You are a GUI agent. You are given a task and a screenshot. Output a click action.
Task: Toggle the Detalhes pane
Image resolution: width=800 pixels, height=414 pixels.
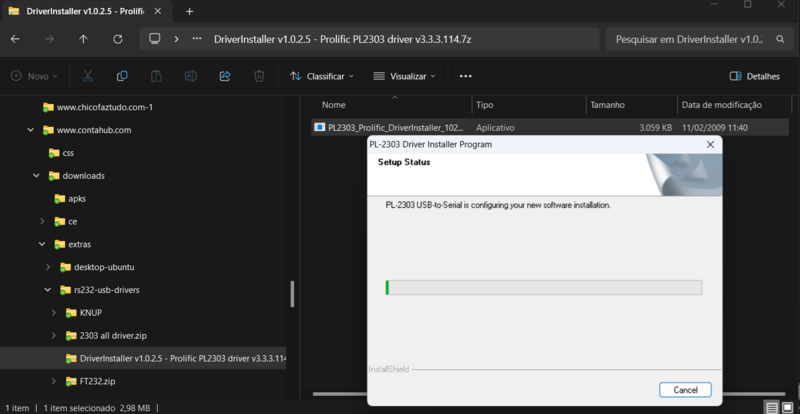pos(755,76)
